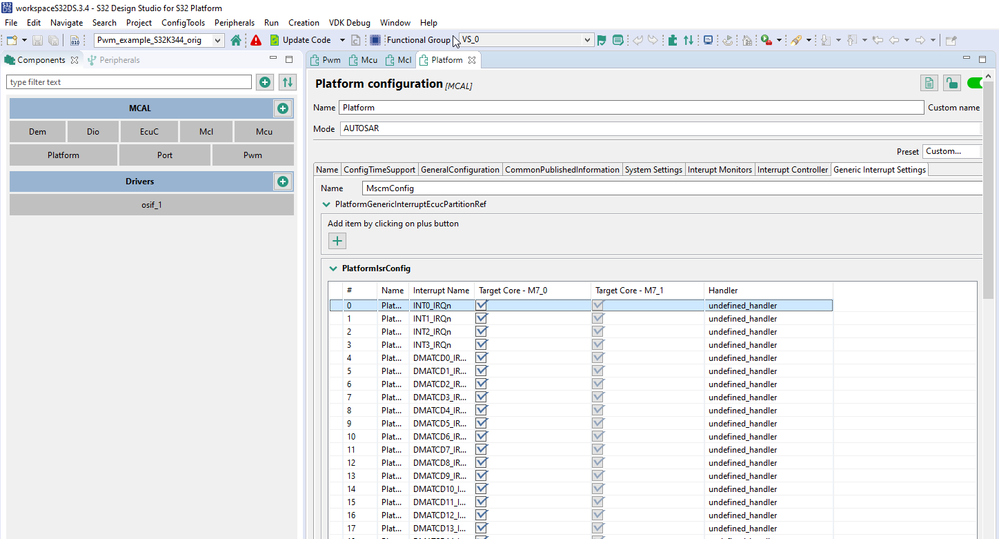Click the open perspective icon at toolbar end
This screenshot has height=539, width=999.
pos(951,40)
